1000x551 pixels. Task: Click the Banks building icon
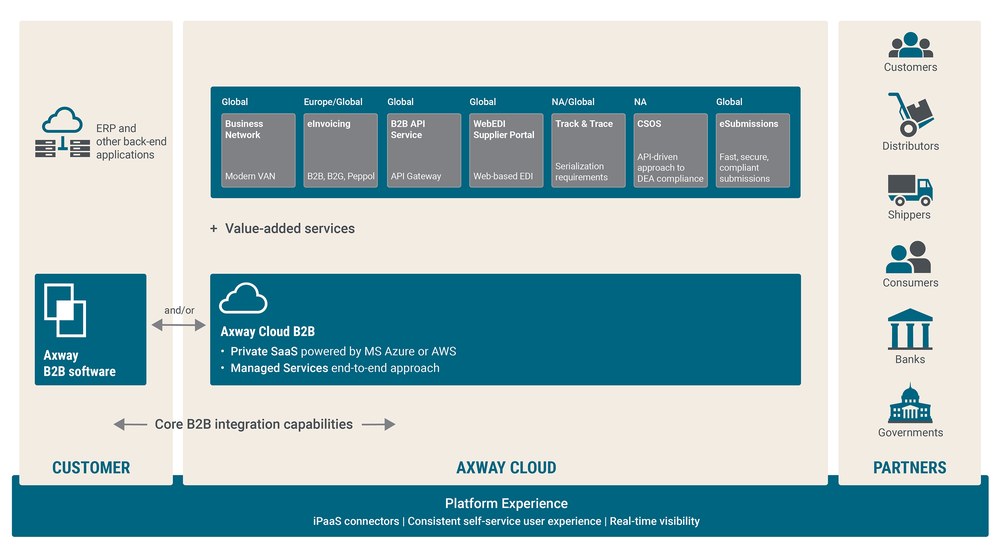coord(910,329)
